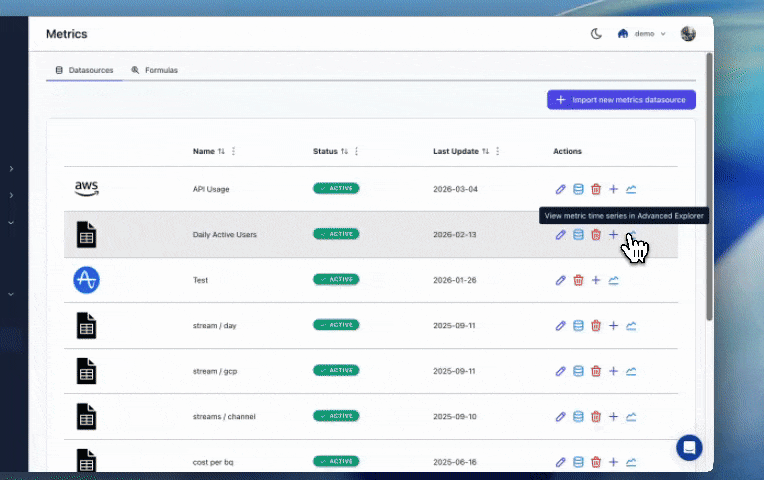Viewport: 764px width, 480px height.
Task: Delete the stream / day datasource
Action: coord(595,326)
